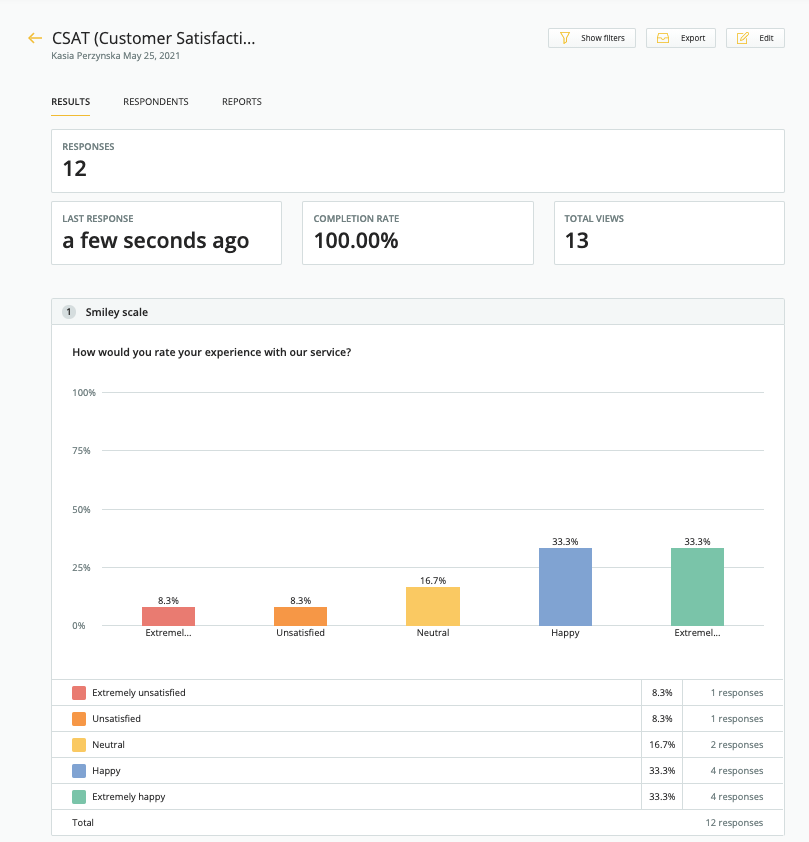The image size is (809, 842).
Task: Click the question number 1 badge
Action: coord(69,312)
